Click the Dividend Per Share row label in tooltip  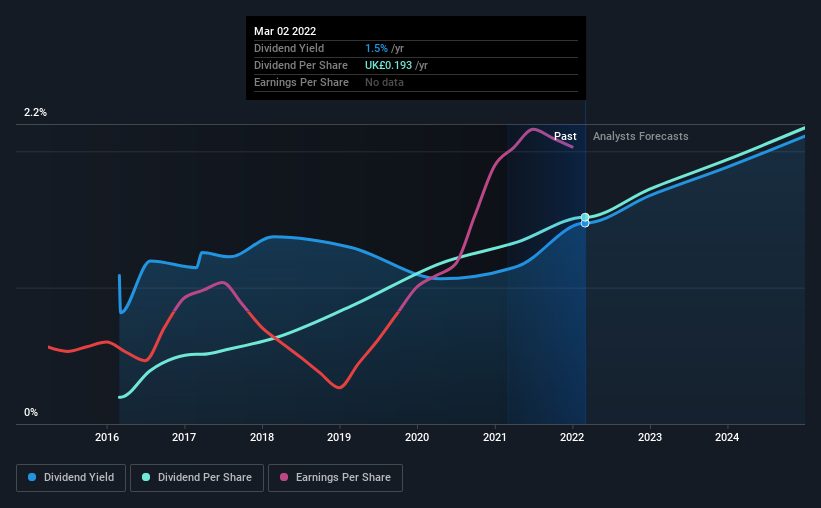pyautogui.click(x=301, y=65)
